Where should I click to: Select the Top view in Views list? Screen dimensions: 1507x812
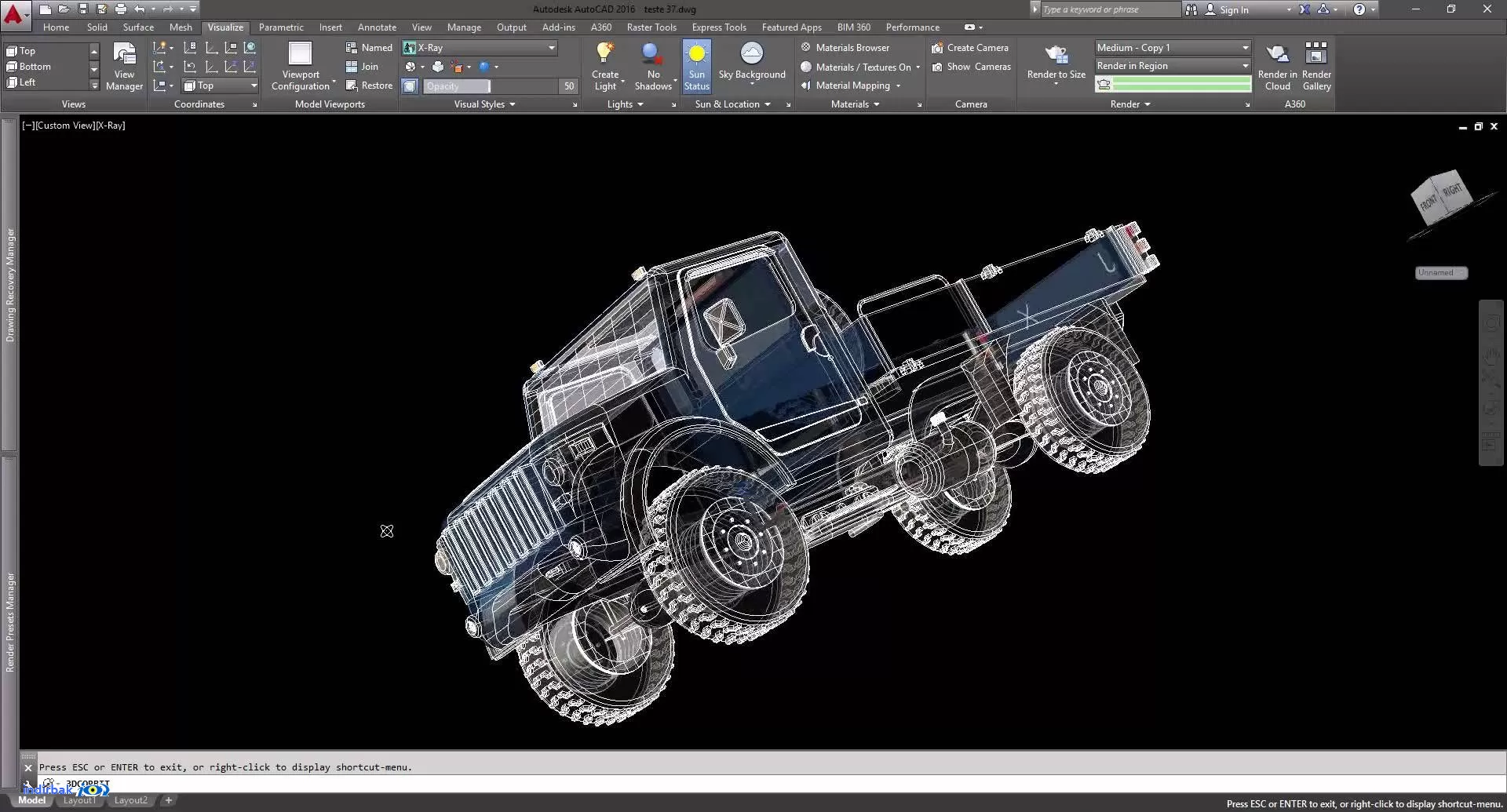click(x=46, y=51)
